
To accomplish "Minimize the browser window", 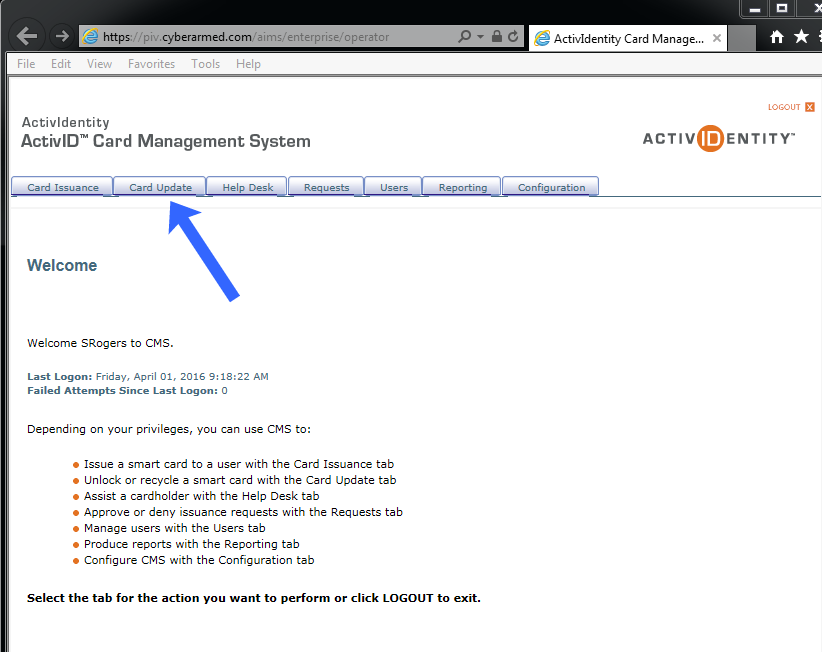I will coord(754,9).
